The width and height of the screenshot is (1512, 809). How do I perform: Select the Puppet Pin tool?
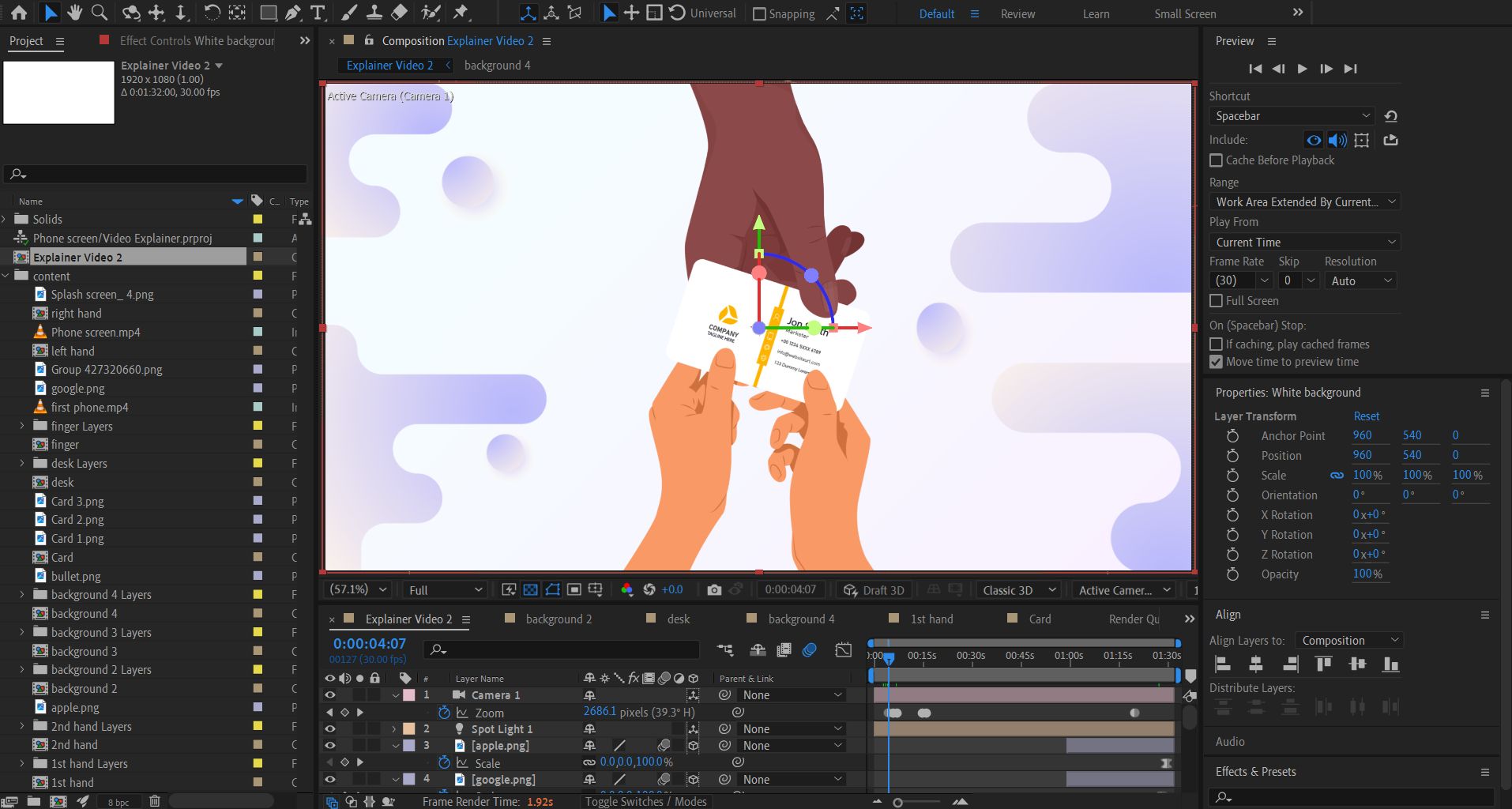click(x=461, y=13)
